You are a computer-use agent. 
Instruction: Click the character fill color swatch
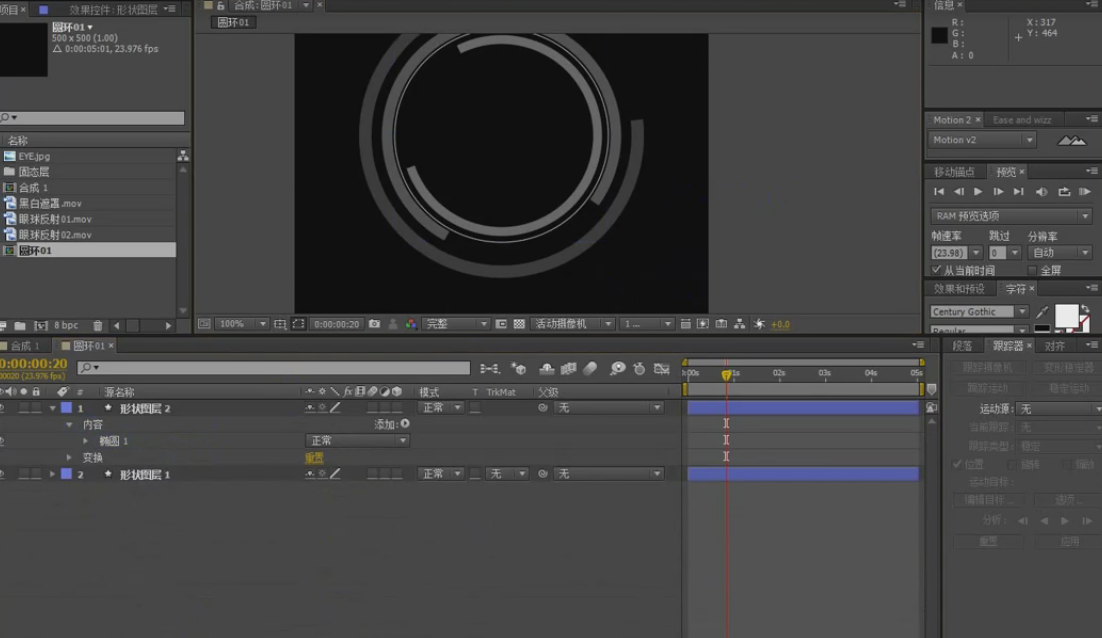click(1065, 315)
